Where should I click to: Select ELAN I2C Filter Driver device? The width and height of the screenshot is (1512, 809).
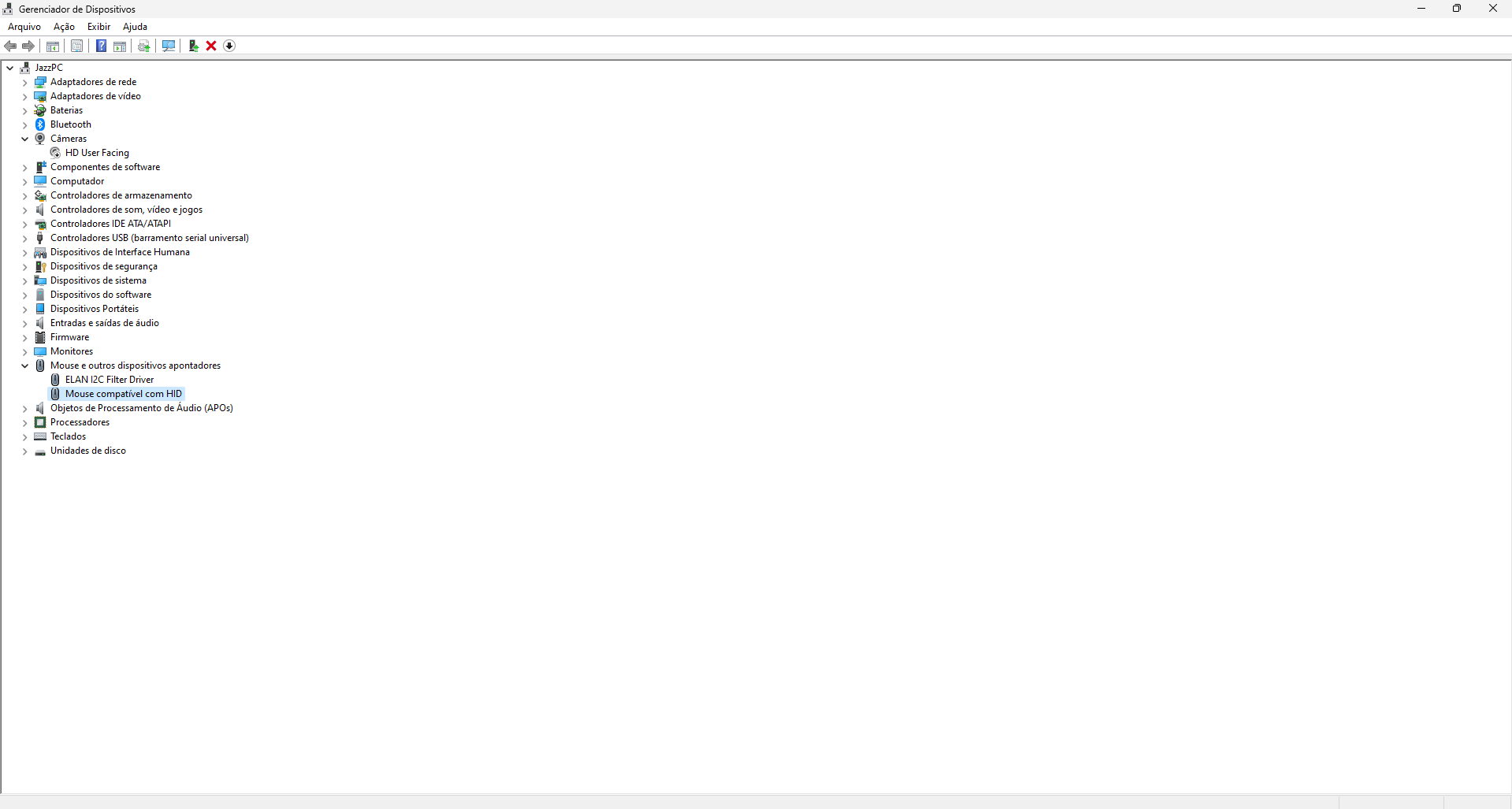[110, 380]
